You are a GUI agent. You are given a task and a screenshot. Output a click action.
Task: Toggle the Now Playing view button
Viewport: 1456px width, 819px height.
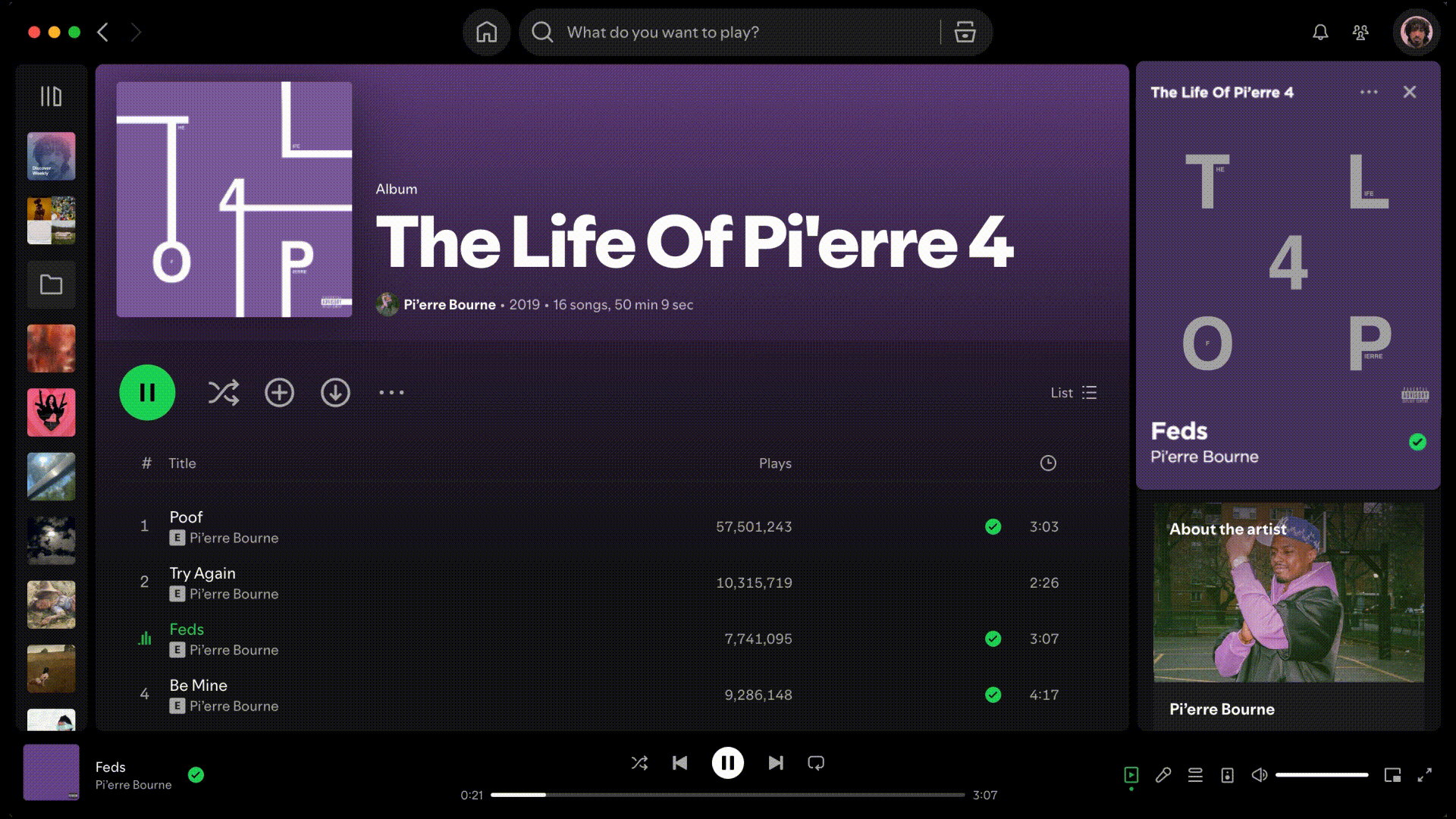pos(1131,775)
